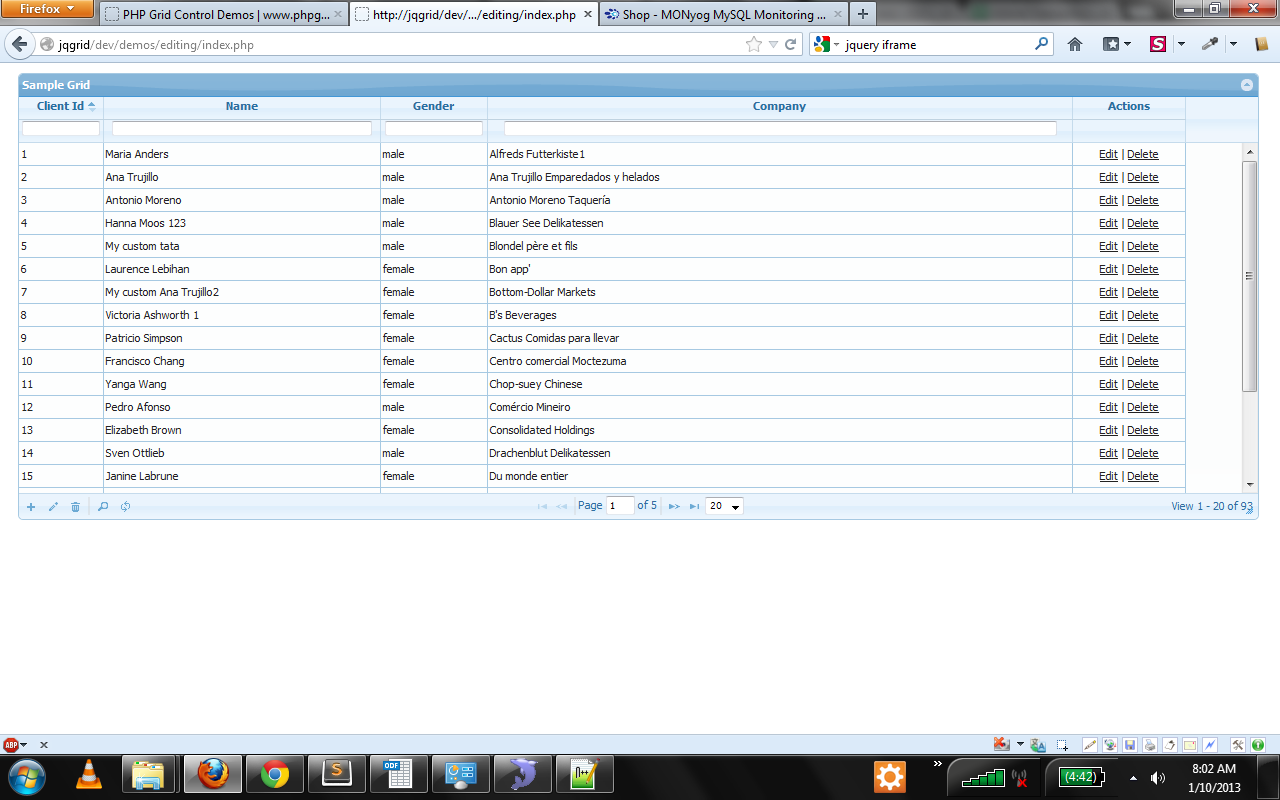Sort the grid by Client Id header

(60, 106)
